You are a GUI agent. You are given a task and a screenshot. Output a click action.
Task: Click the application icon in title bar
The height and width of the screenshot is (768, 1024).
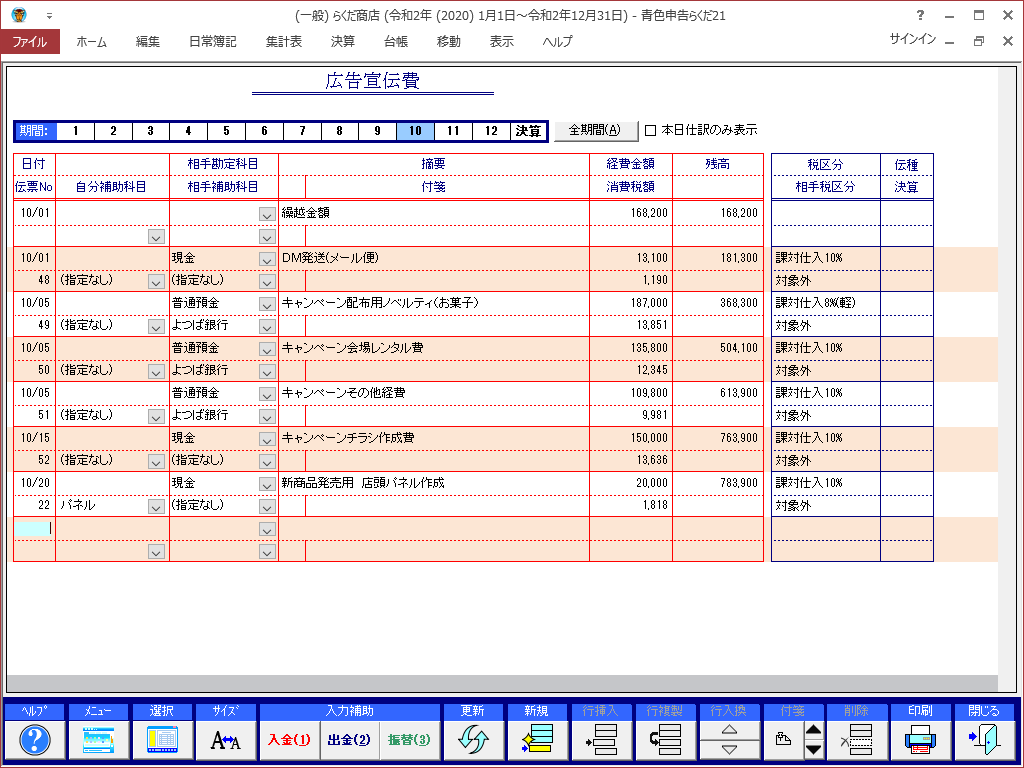(x=19, y=14)
